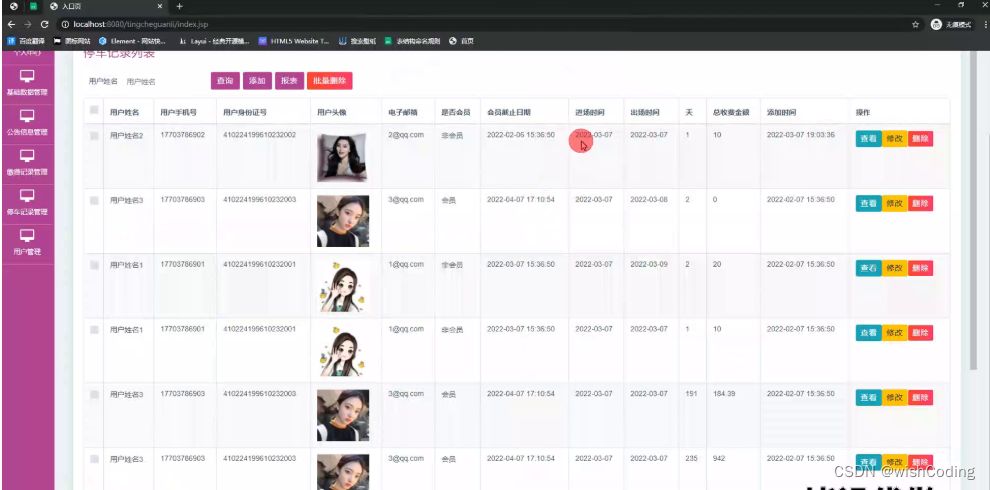Open the Layui bookmark
The width and height of the screenshot is (990, 490).
[214, 41]
